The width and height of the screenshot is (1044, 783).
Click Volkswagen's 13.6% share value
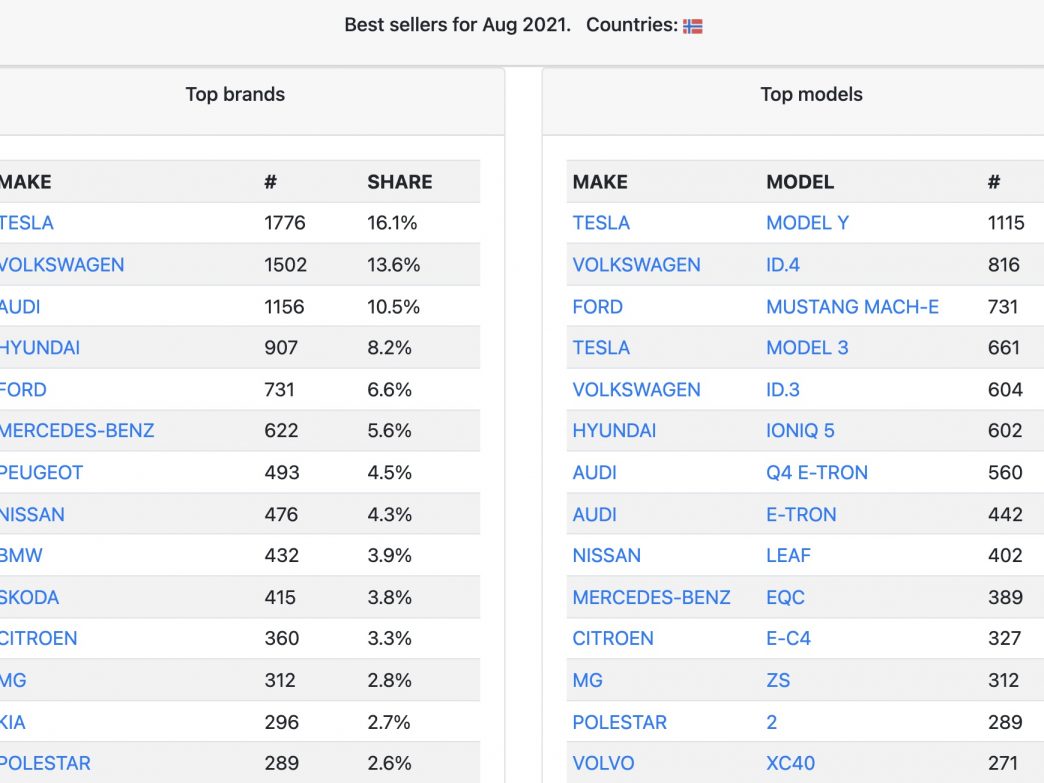(394, 265)
